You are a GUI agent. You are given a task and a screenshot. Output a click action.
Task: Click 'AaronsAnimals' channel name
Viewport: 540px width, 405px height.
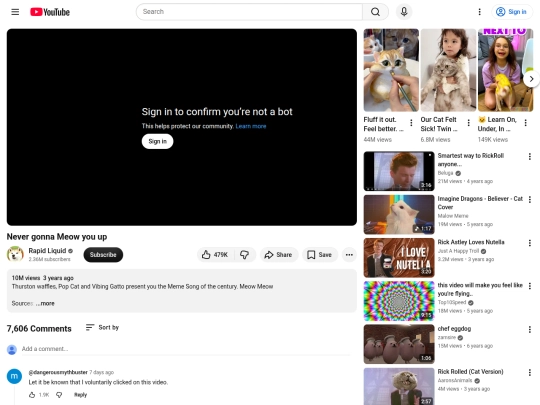[455, 380]
